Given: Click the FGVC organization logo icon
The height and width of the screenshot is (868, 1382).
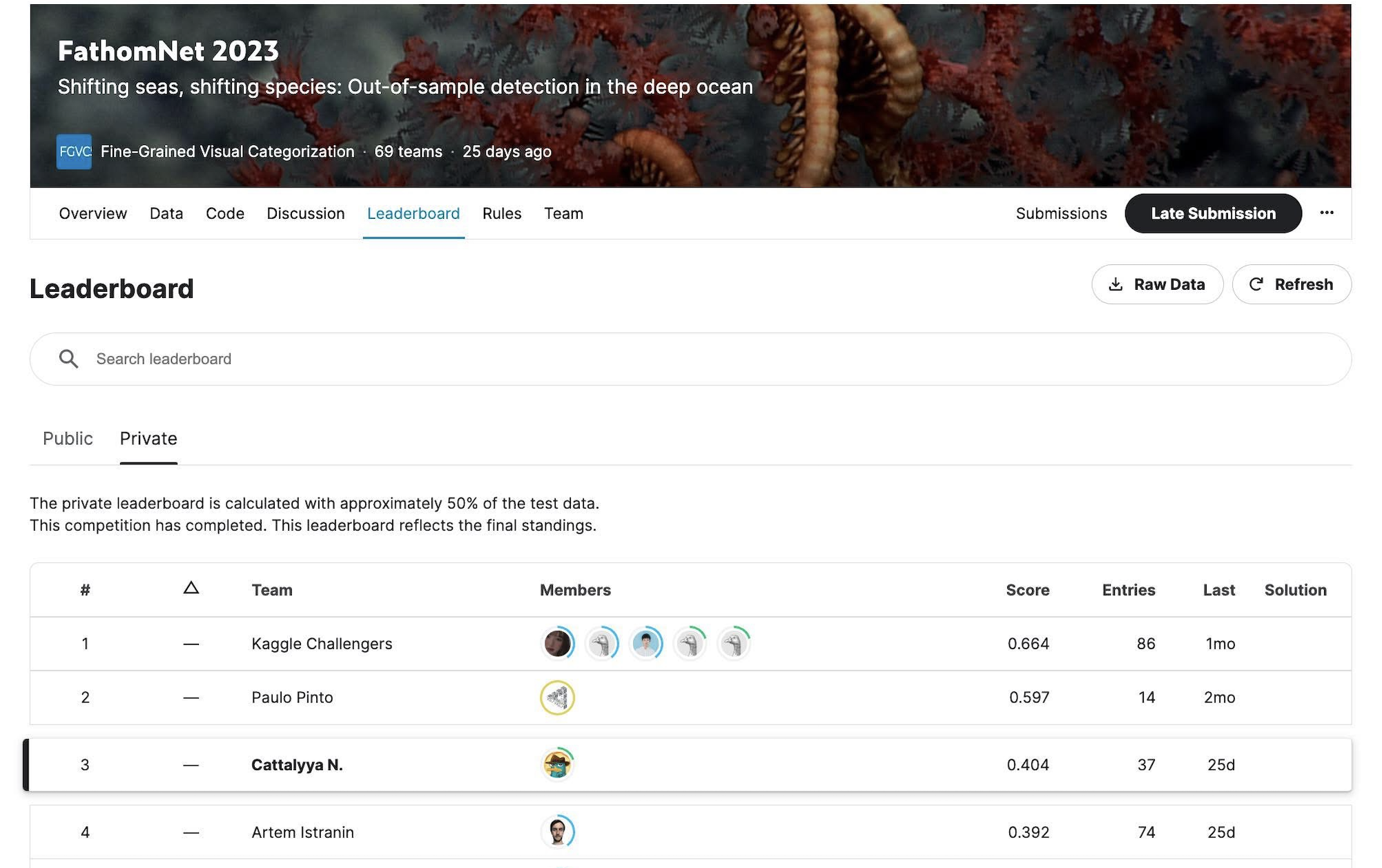Looking at the screenshot, I should 74,152.
